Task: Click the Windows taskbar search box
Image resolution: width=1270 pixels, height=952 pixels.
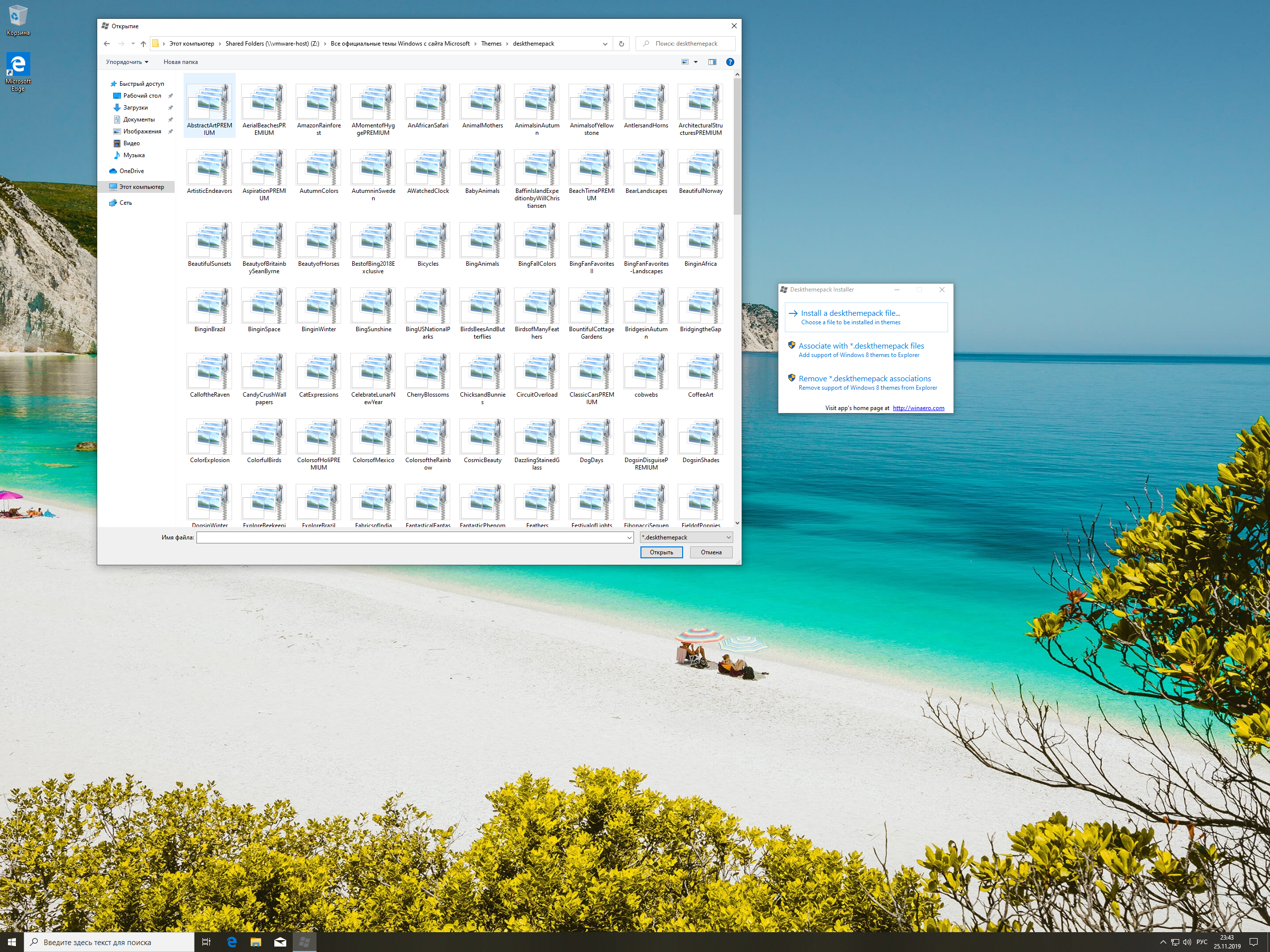Action: point(109,942)
